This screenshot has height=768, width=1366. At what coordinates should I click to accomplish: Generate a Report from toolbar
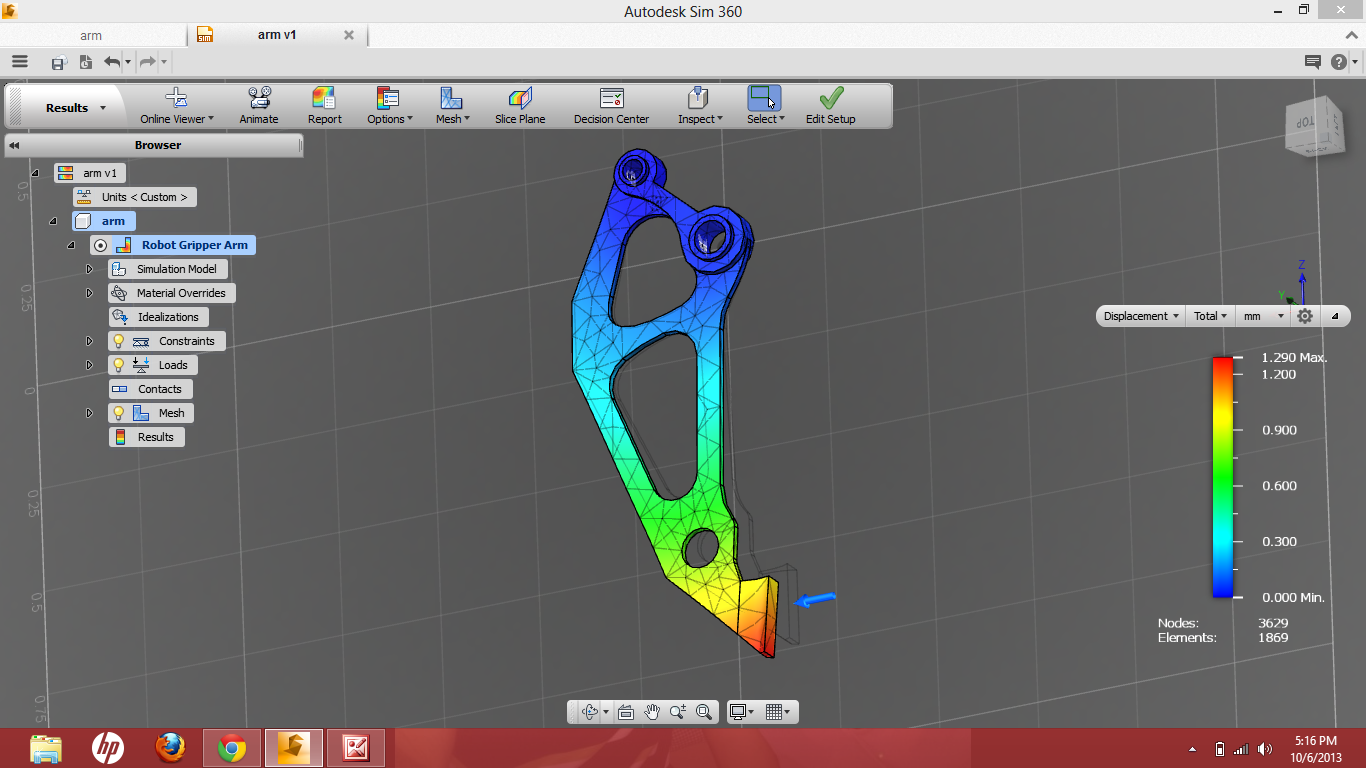[324, 106]
